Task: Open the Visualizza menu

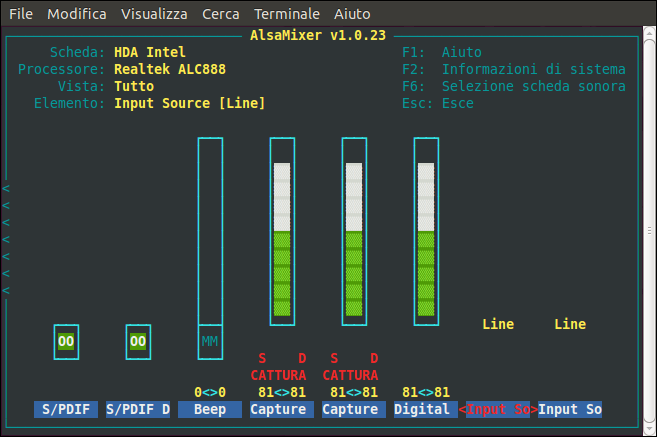Action: point(154,14)
